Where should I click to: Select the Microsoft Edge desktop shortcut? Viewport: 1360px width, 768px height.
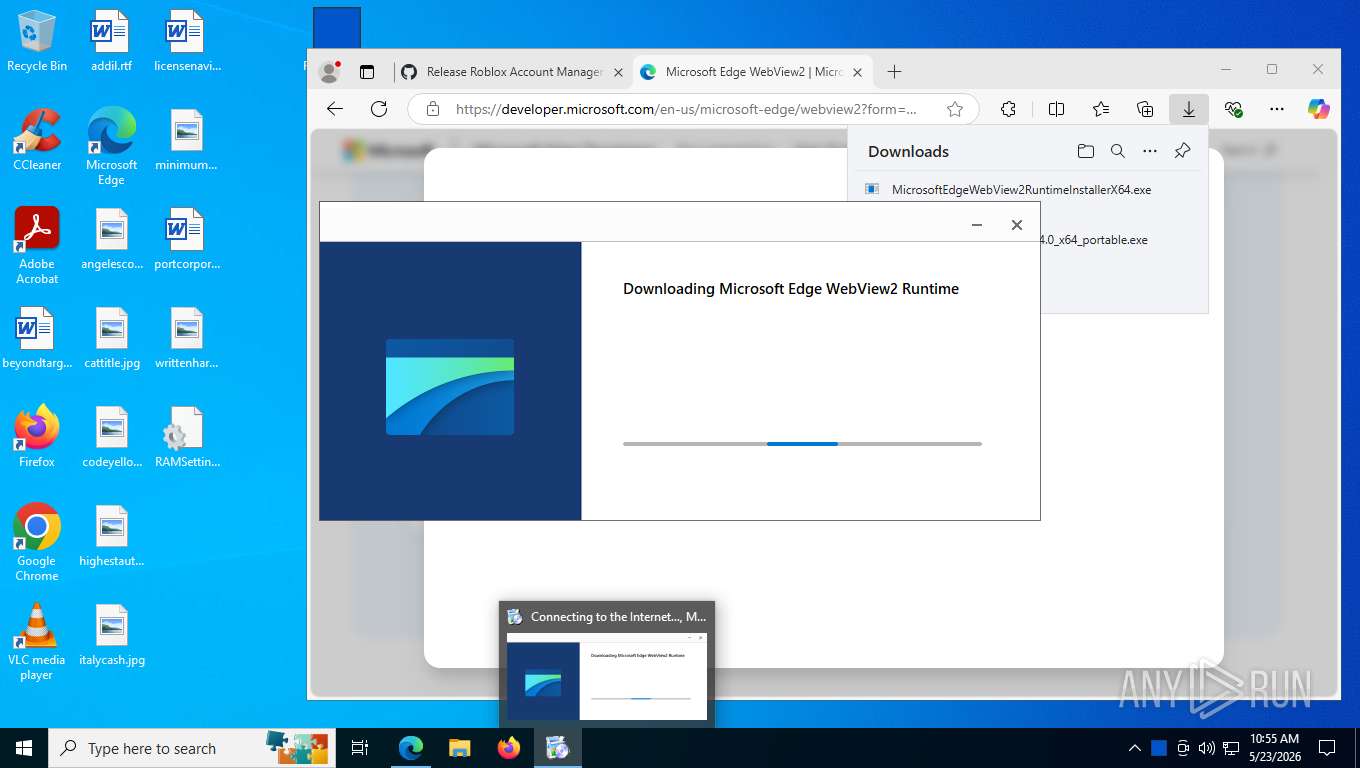pyautogui.click(x=111, y=147)
